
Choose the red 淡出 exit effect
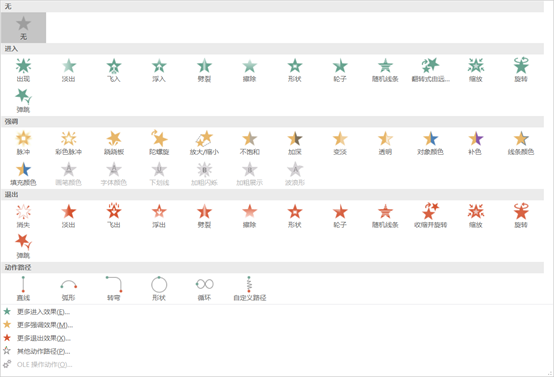tap(69, 216)
